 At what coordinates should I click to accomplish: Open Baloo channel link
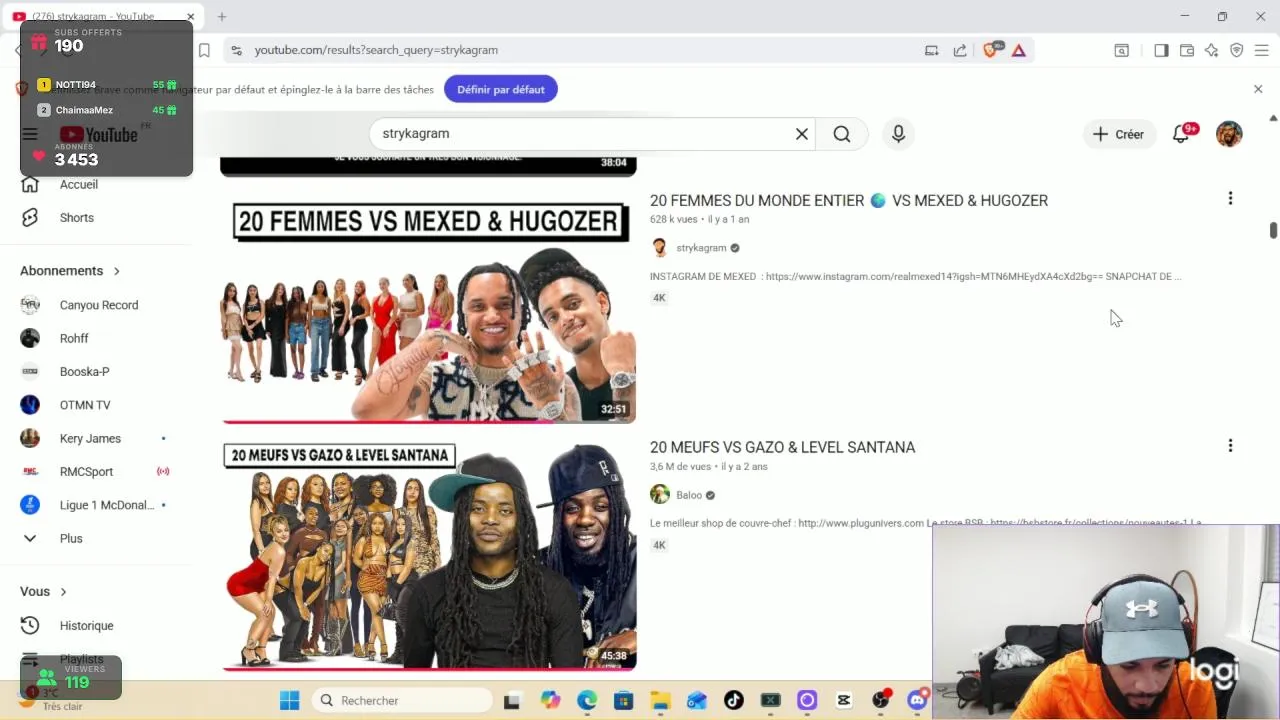coord(689,495)
